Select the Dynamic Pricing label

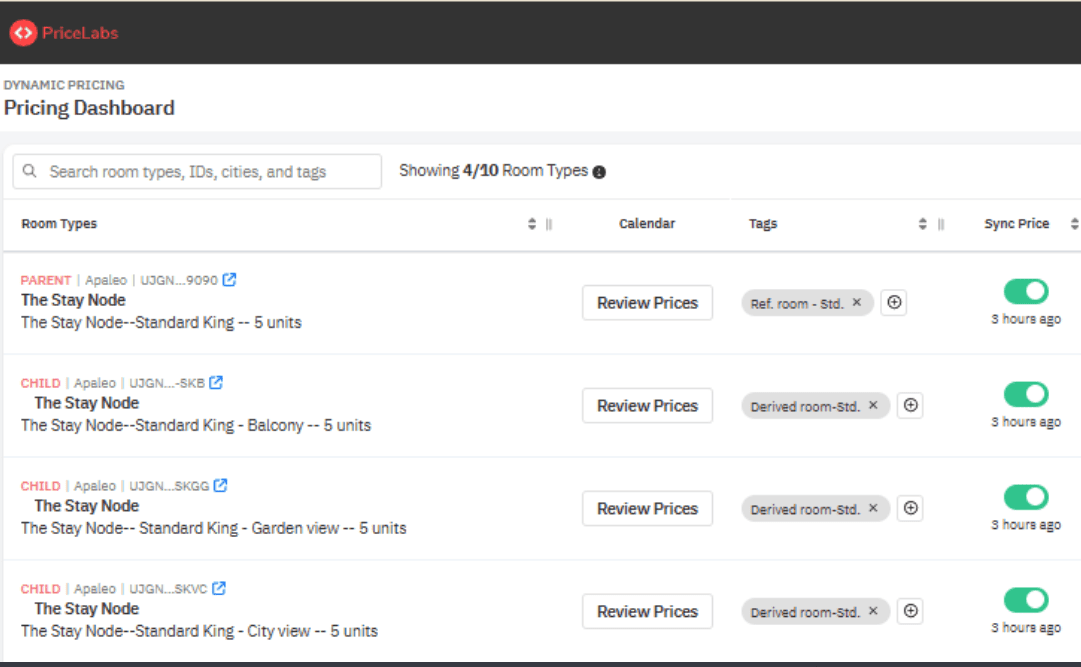[63, 85]
